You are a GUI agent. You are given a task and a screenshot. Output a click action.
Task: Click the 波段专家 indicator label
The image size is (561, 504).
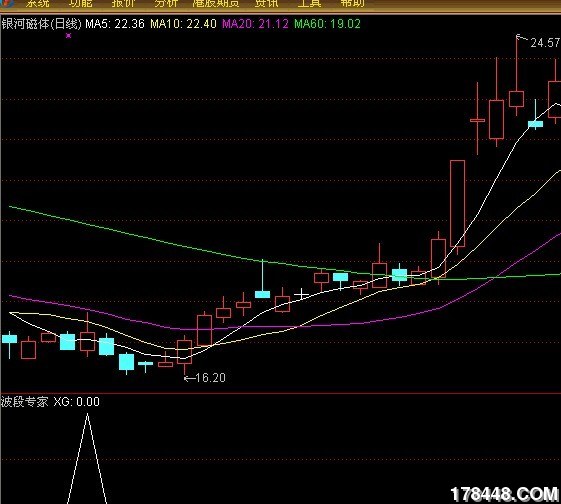(x=24, y=402)
